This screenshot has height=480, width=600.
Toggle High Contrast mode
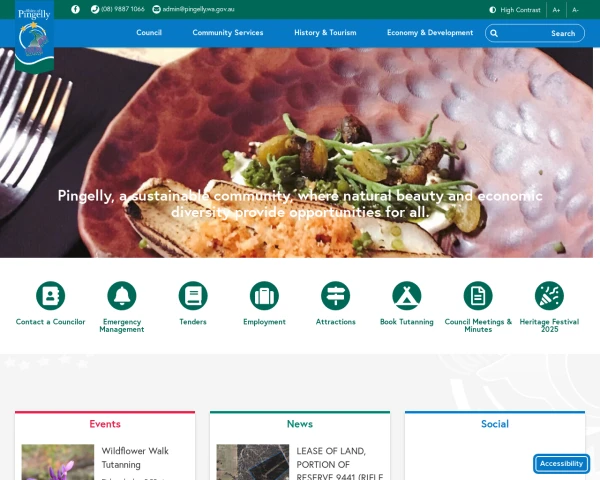point(515,10)
